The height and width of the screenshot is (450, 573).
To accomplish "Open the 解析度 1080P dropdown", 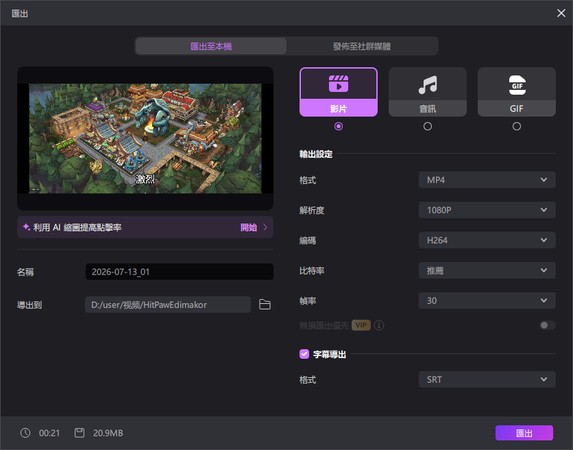I will pos(487,210).
